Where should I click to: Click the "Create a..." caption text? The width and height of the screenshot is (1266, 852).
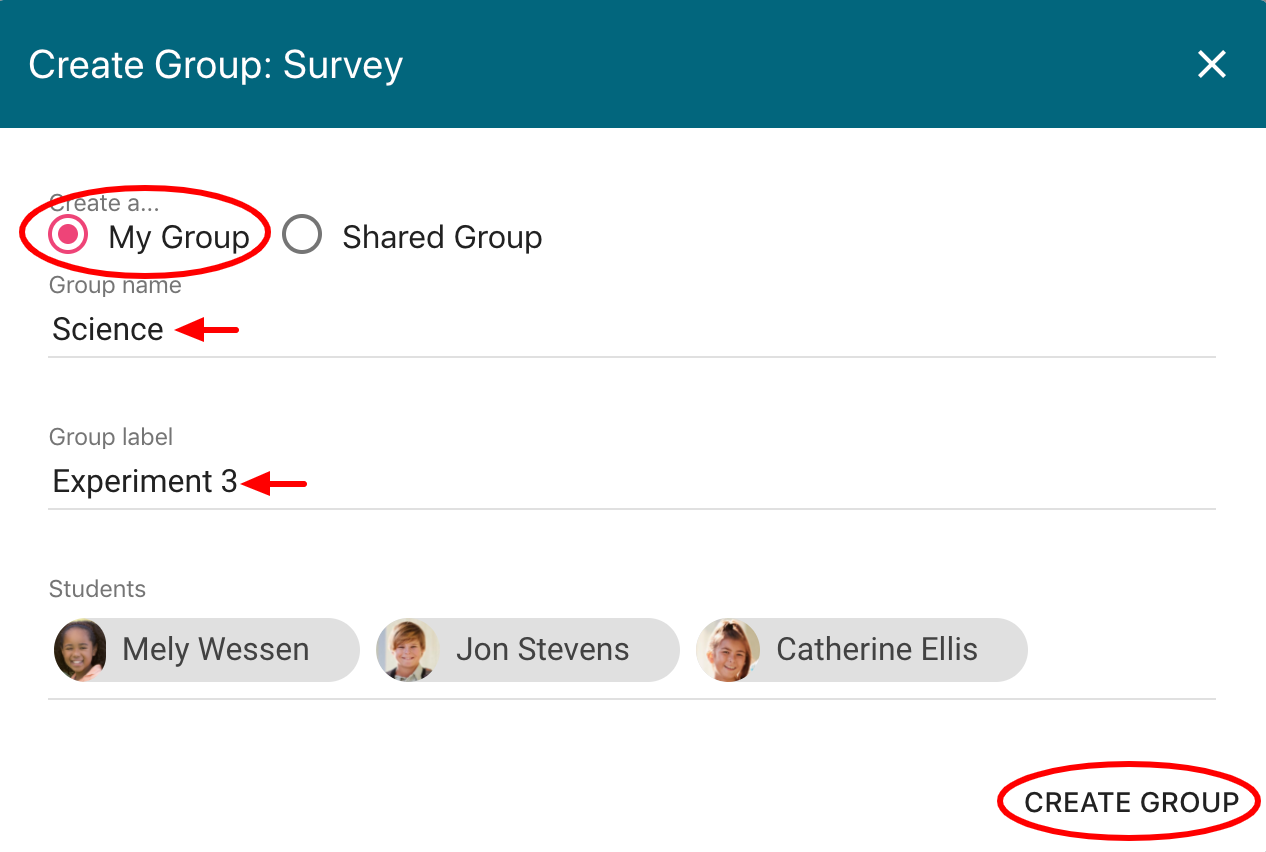(104, 203)
